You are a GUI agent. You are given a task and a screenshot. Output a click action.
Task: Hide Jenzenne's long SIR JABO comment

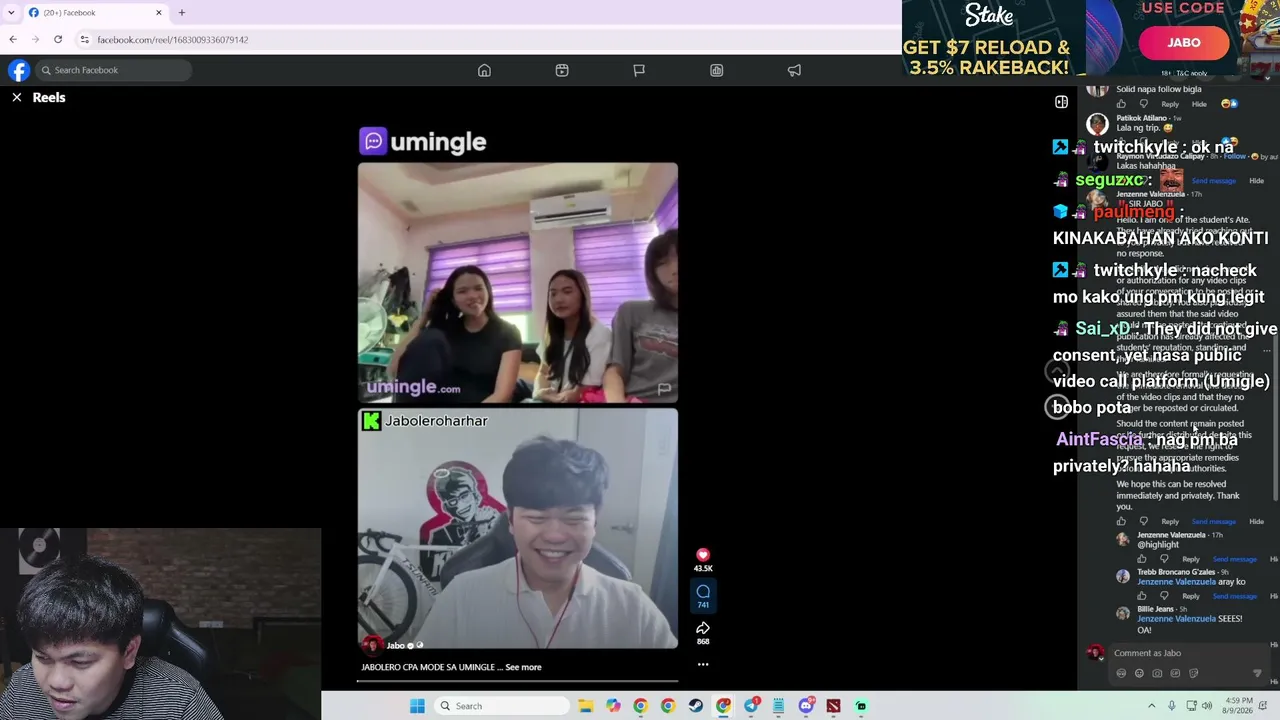coord(1257,521)
